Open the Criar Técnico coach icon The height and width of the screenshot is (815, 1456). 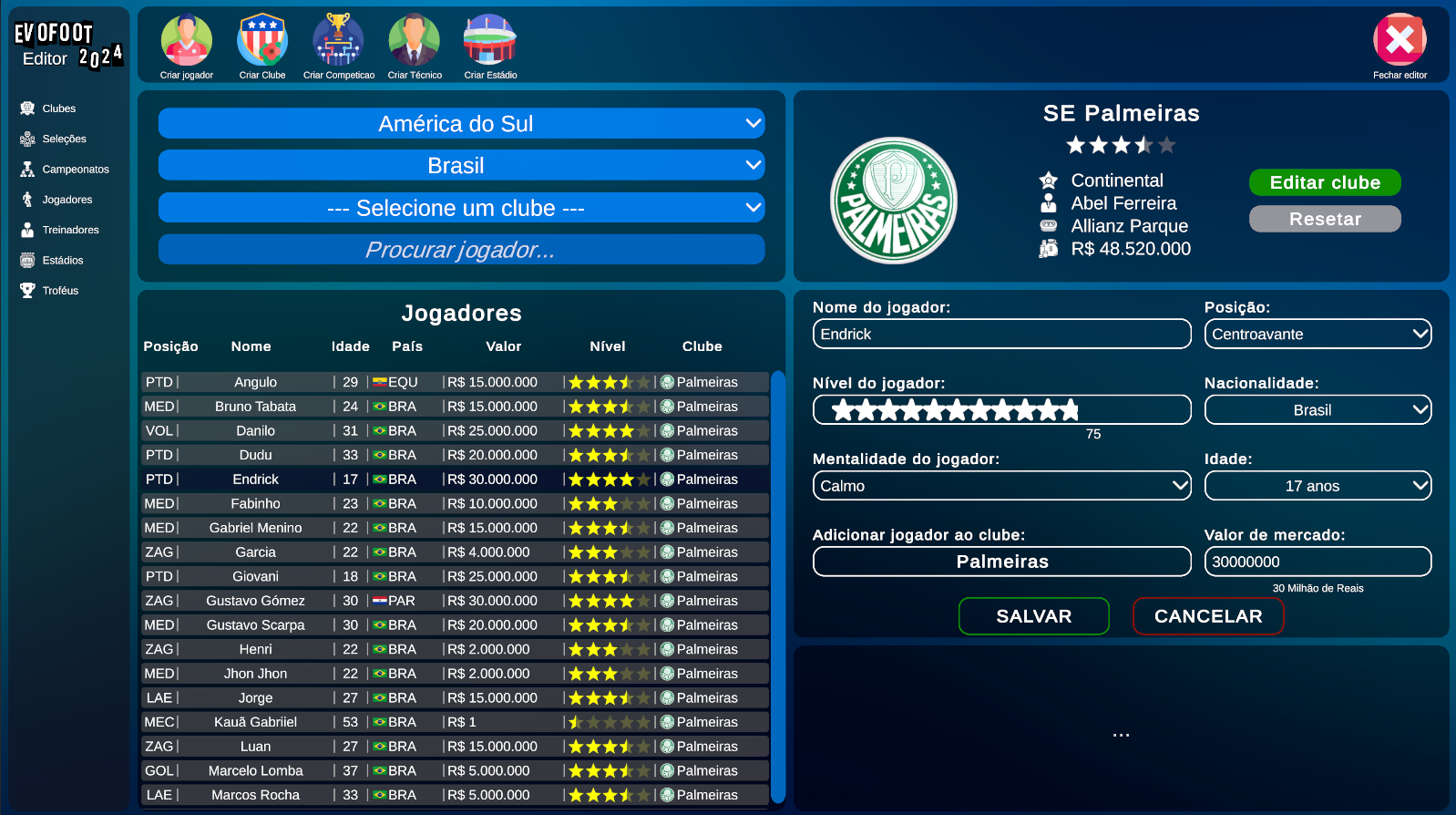pos(415,40)
